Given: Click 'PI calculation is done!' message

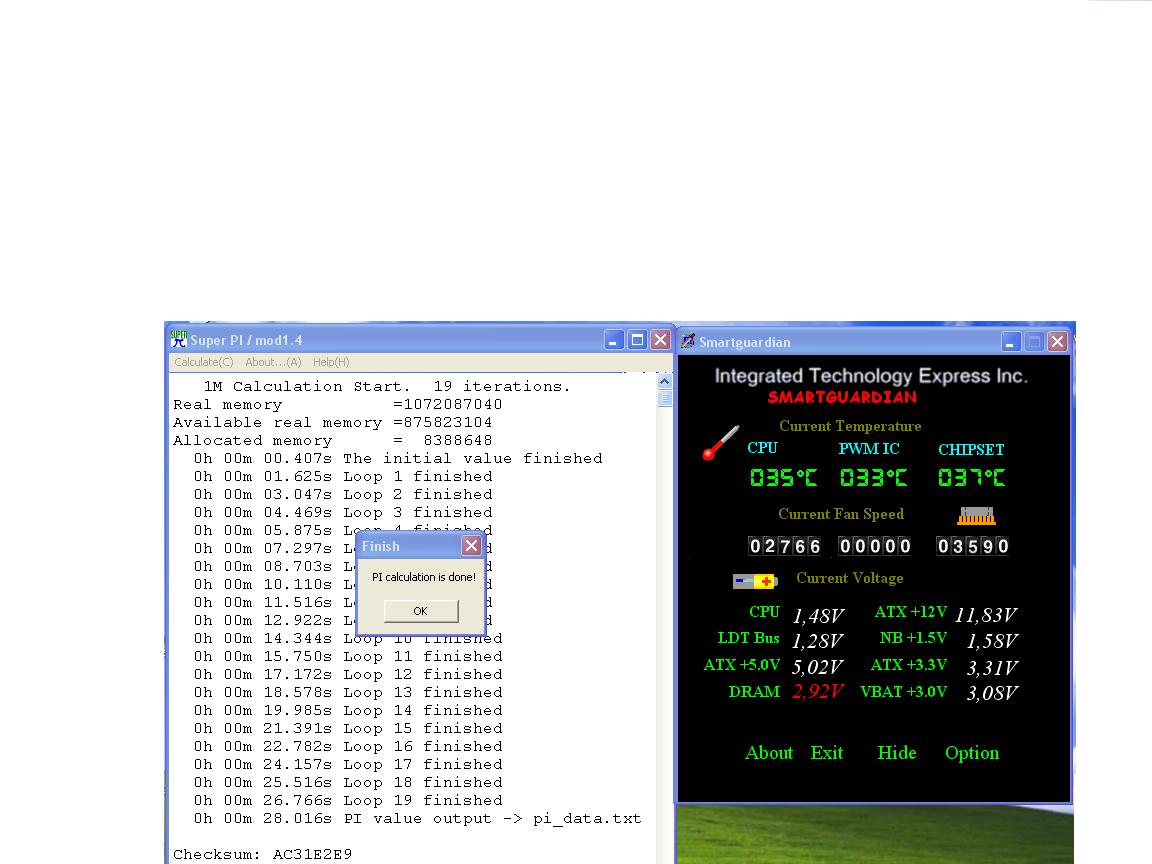Looking at the screenshot, I should click(424, 577).
